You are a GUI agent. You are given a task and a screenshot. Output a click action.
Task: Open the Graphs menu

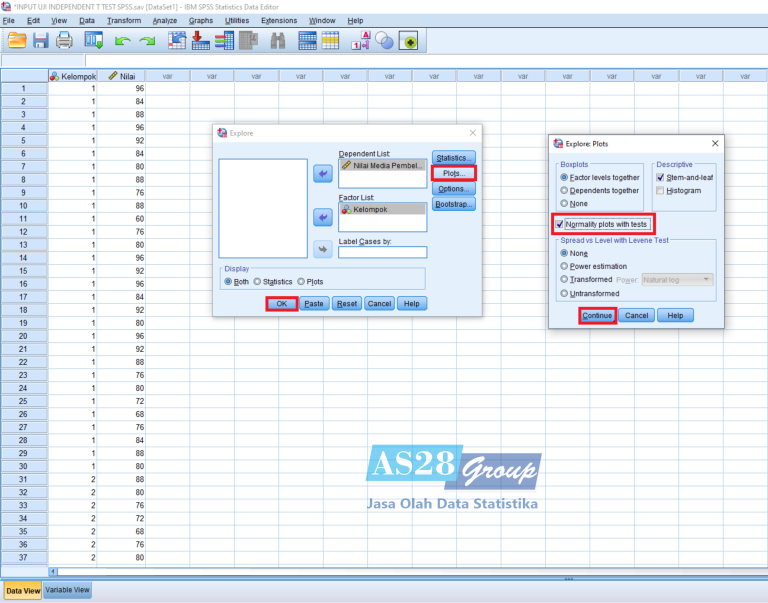201,20
